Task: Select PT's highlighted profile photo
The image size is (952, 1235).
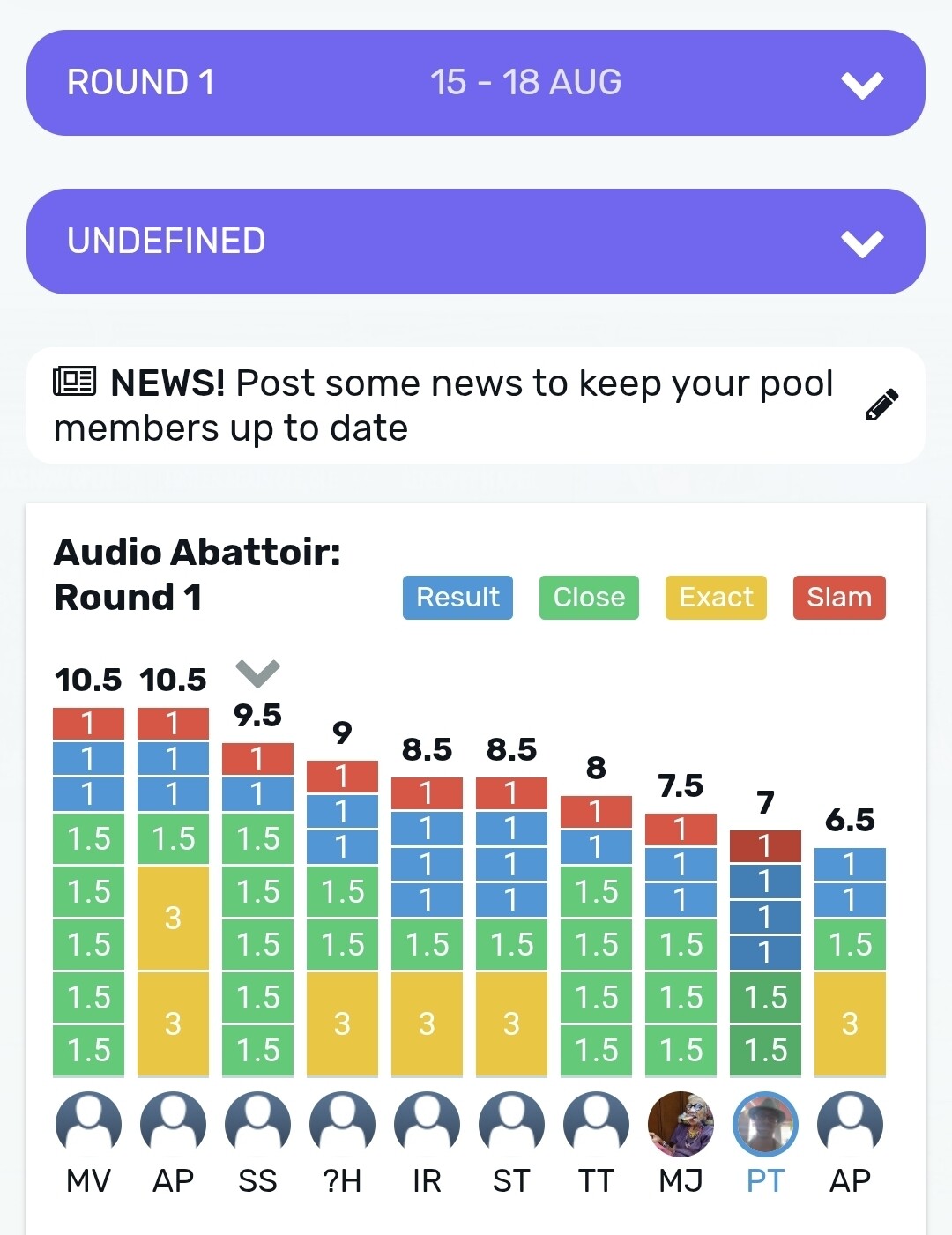Action: [x=765, y=1124]
